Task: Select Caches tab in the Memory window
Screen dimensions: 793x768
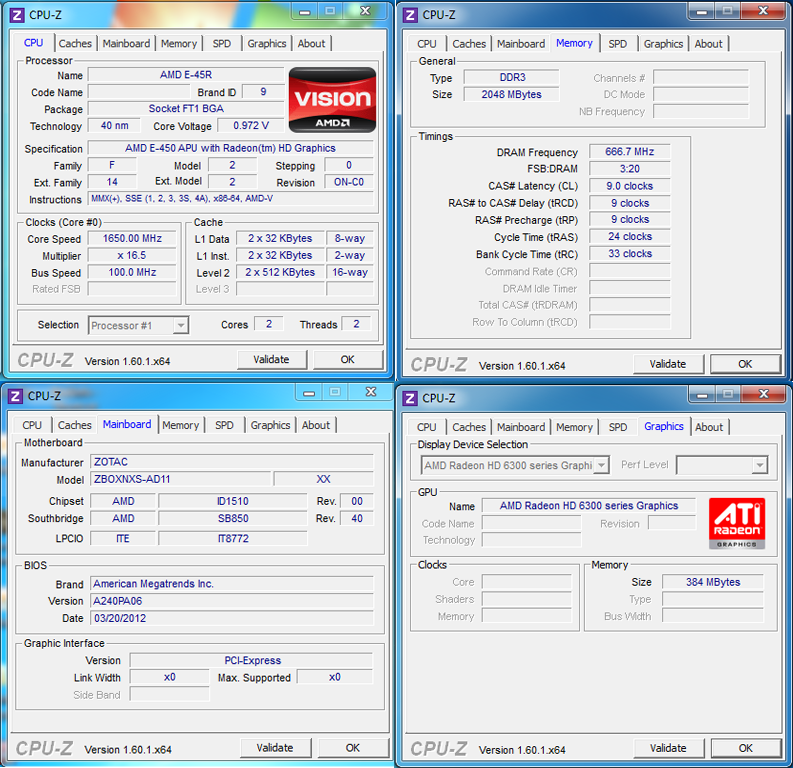Action: click(x=469, y=44)
